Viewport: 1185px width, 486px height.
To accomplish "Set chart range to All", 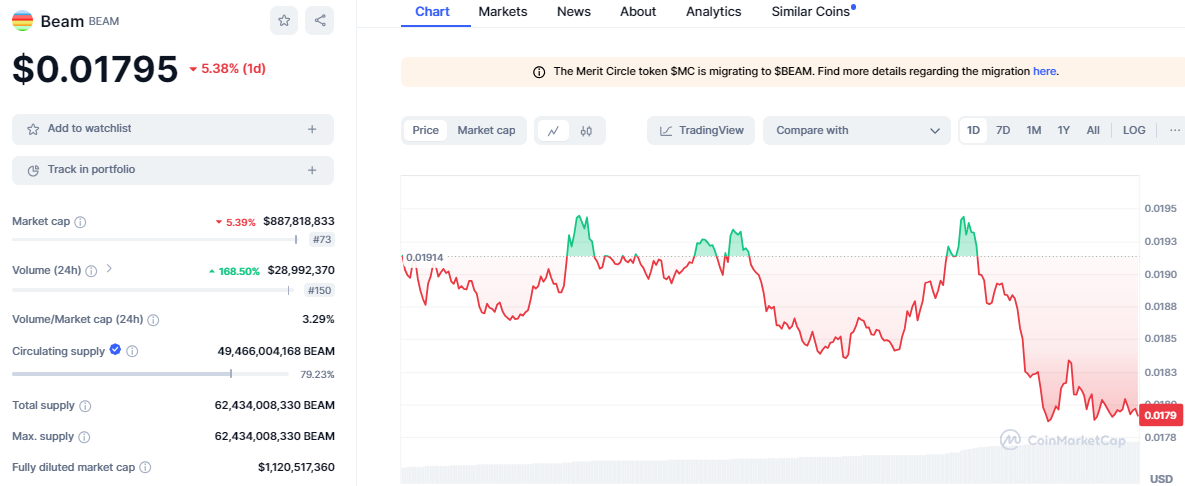I will point(1093,130).
